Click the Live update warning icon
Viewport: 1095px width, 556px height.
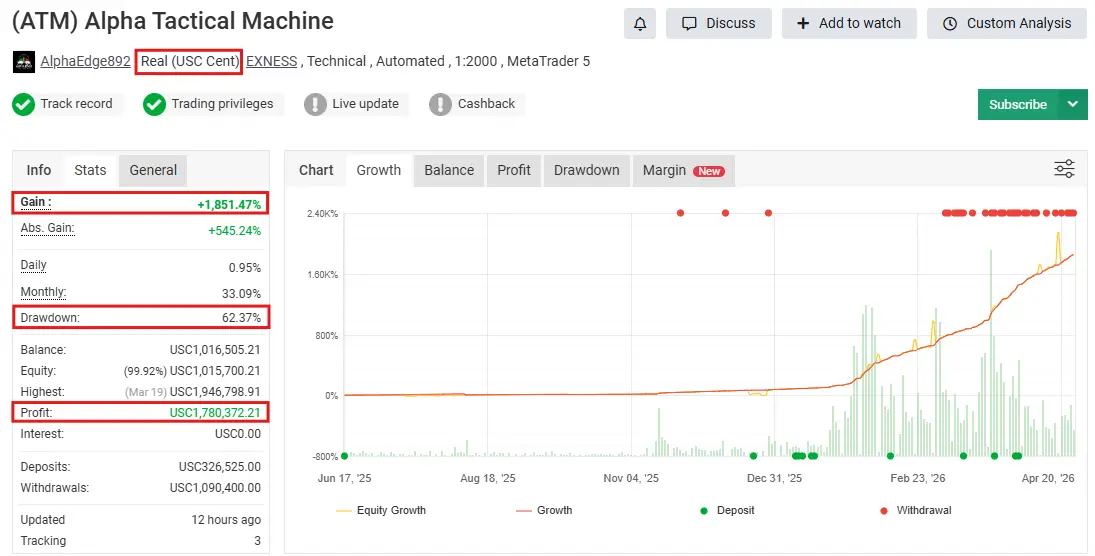(x=315, y=104)
